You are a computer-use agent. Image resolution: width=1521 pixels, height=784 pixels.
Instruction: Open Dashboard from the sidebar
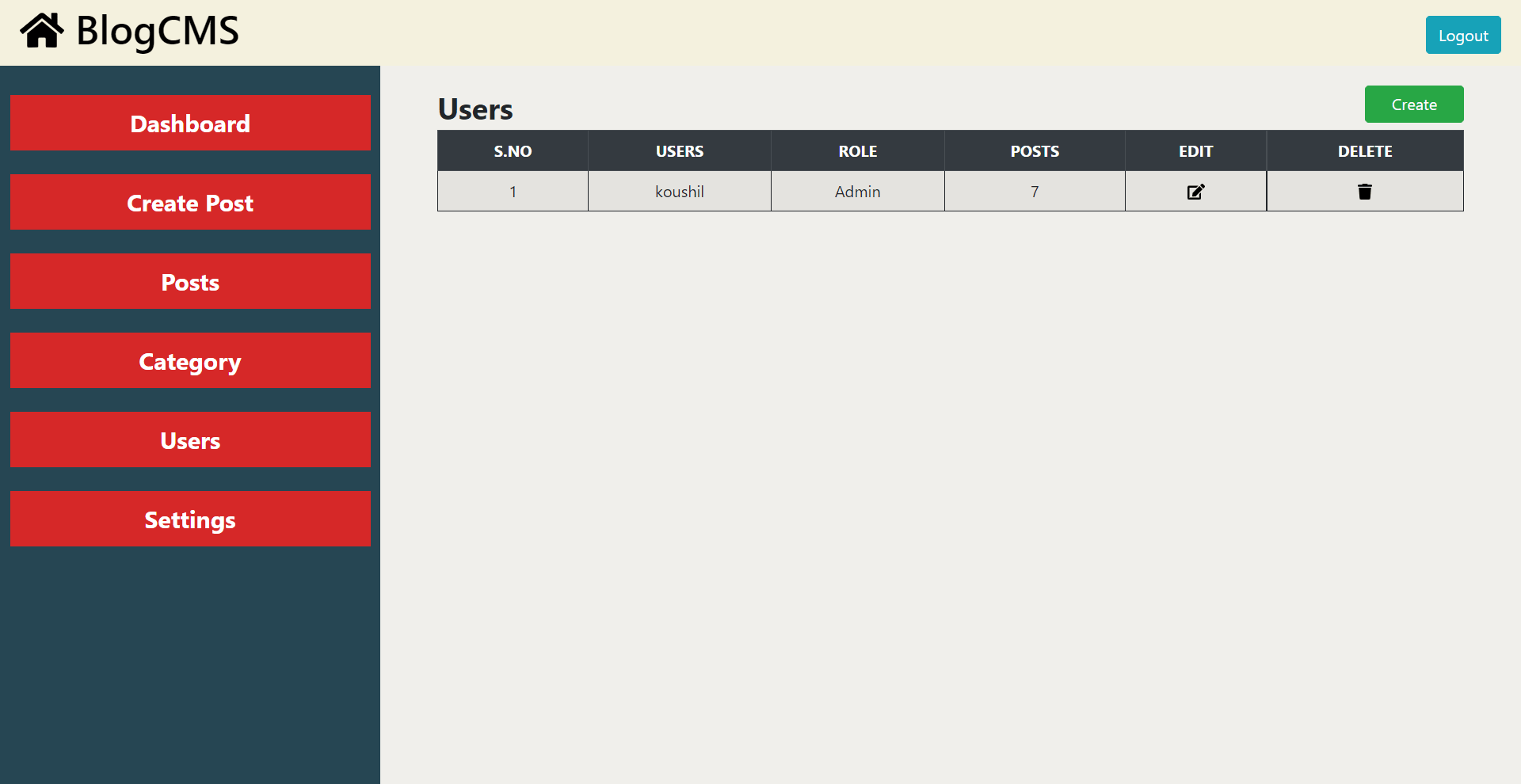tap(190, 123)
